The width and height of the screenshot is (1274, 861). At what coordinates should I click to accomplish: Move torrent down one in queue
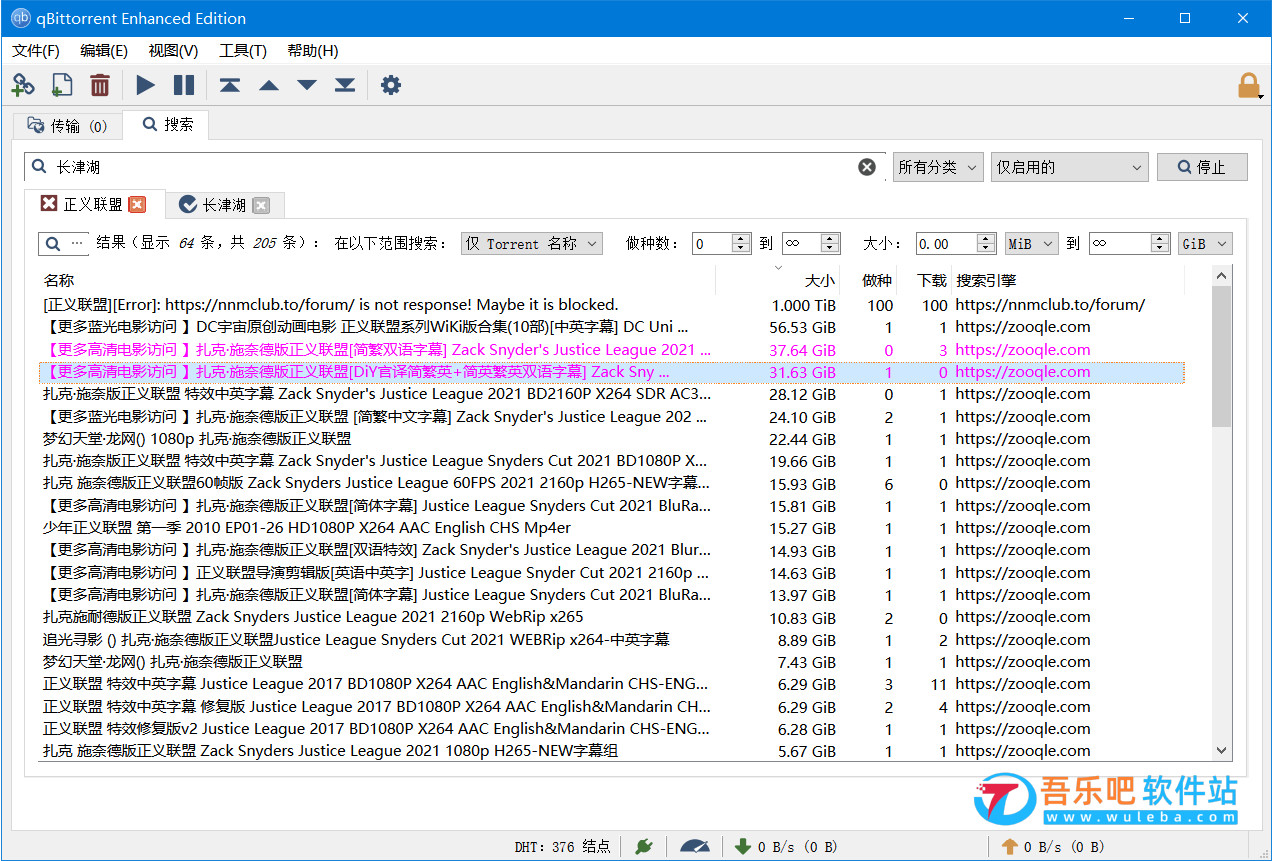point(307,85)
